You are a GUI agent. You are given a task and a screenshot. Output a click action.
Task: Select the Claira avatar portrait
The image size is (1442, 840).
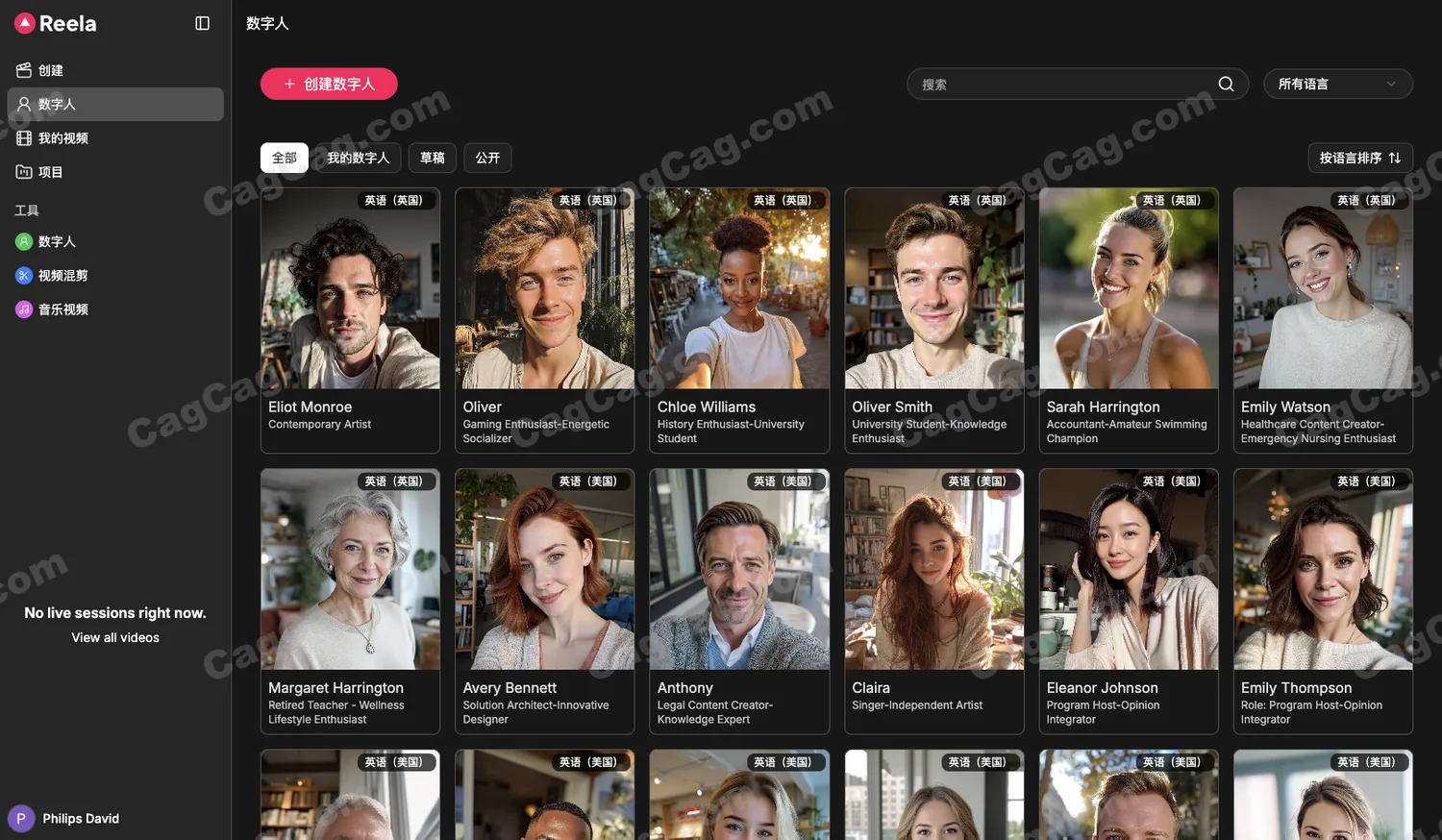click(934, 569)
